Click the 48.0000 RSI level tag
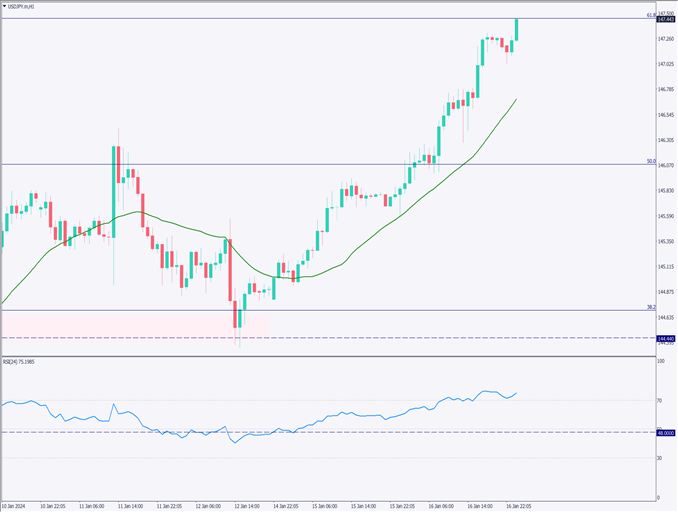This screenshot has width=678, height=512. [666, 433]
